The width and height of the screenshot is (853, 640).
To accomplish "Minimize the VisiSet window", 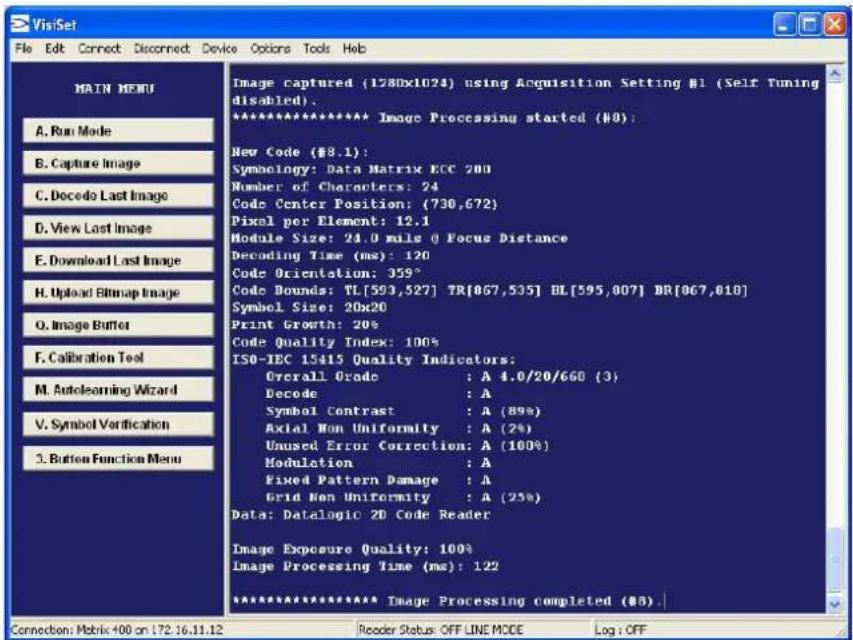I will tap(784, 24).
